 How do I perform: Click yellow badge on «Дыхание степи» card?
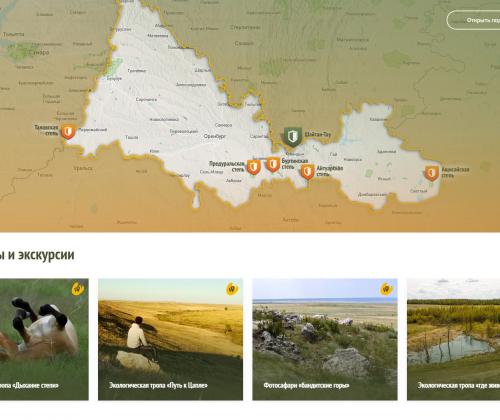coord(78,288)
